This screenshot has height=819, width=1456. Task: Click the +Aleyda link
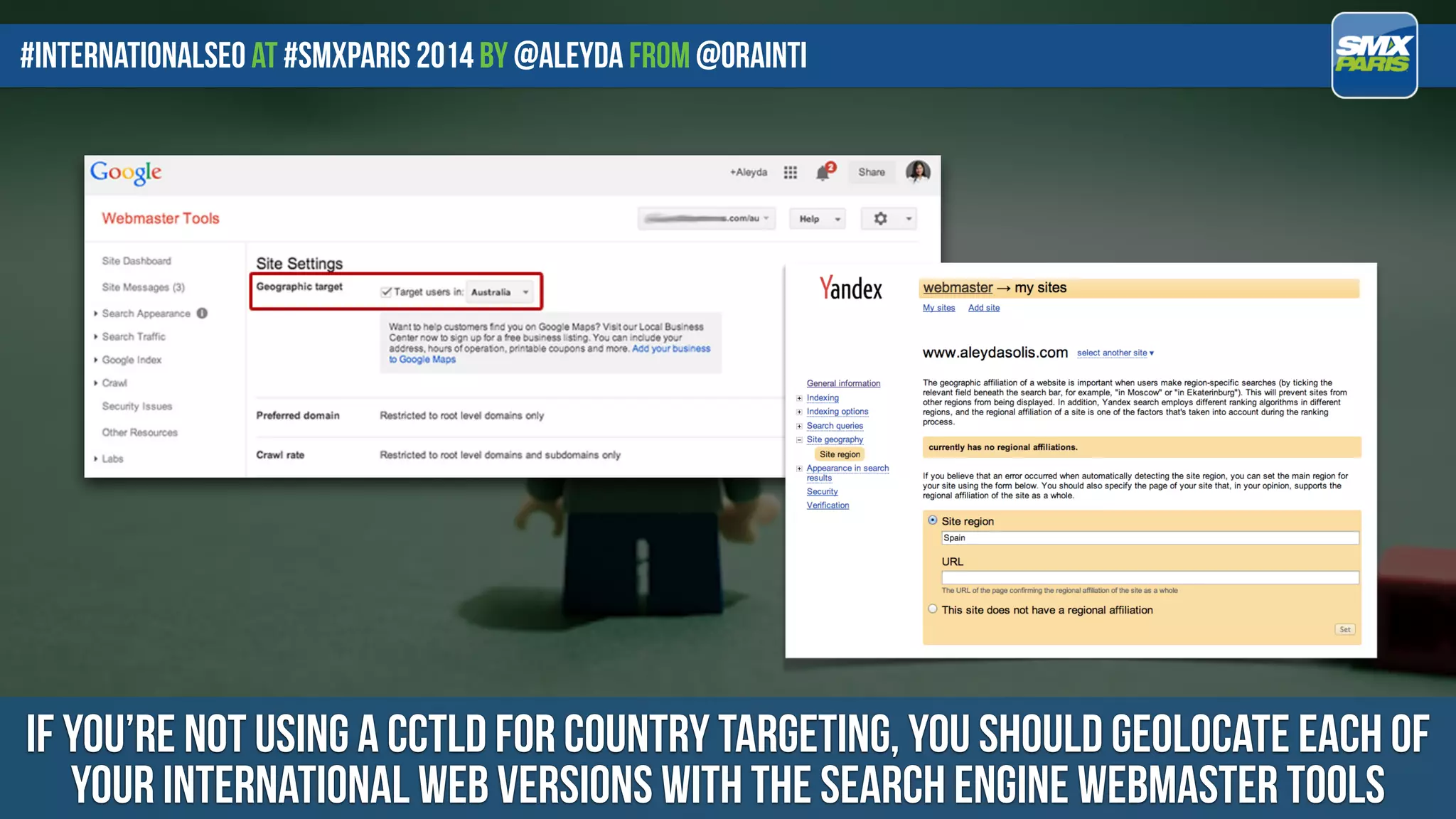pos(748,172)
